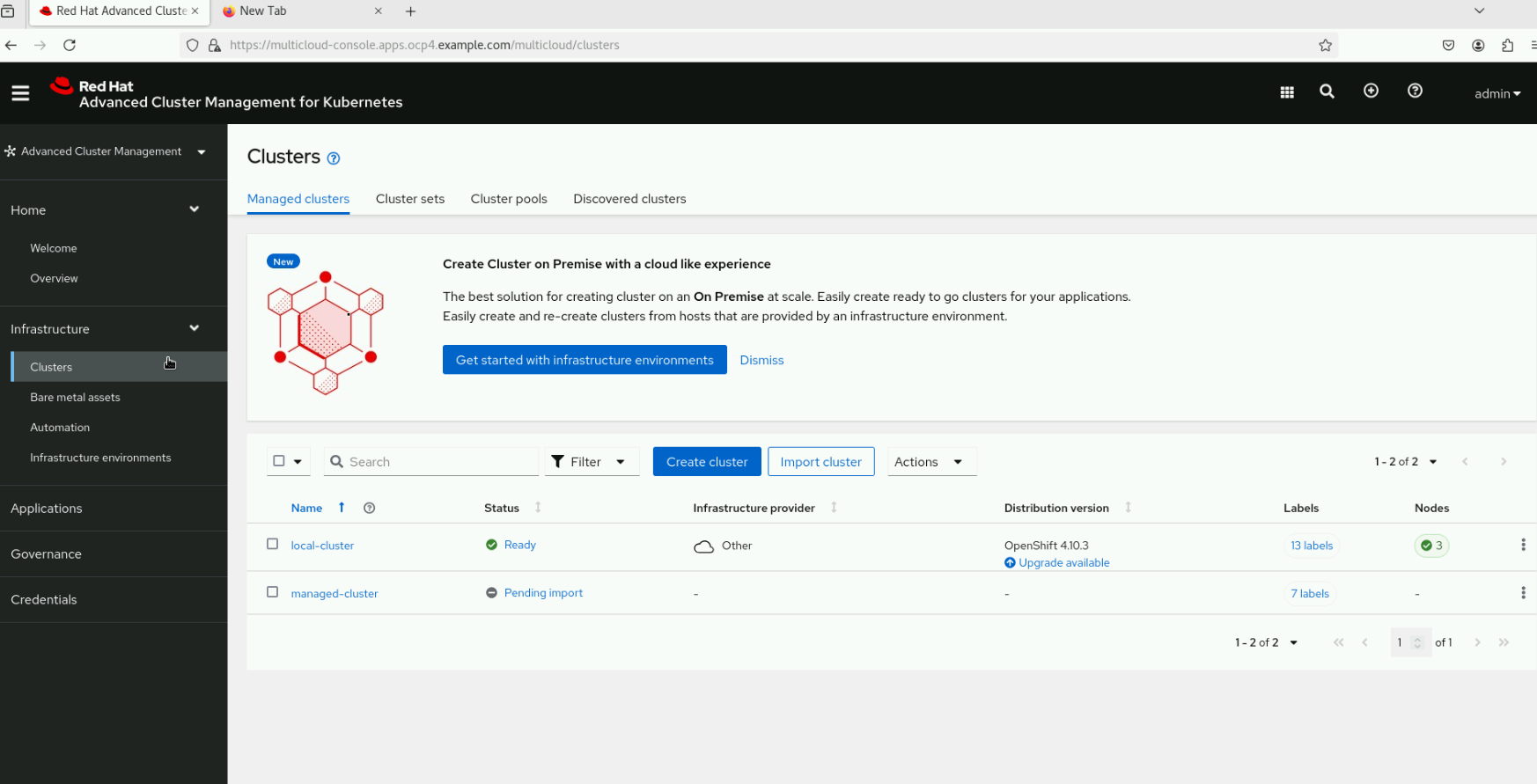This screenshot has height=784, width=1537.
Task: Click the Upgrade available link
Action: pyautogui.click(x=1057, y=563)
